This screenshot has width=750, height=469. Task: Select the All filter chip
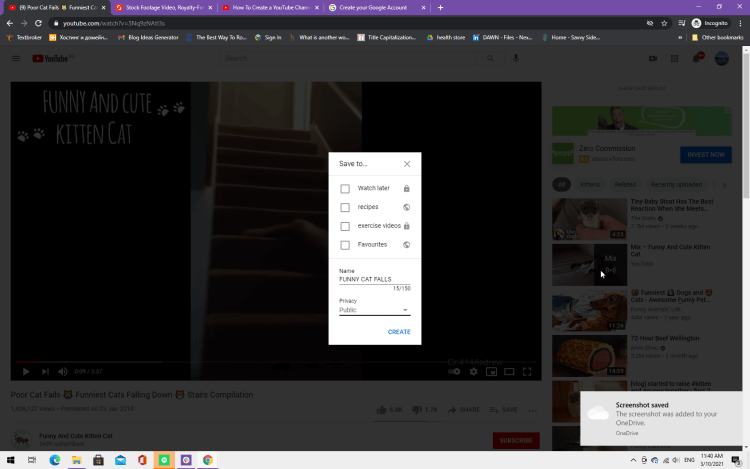561,185
